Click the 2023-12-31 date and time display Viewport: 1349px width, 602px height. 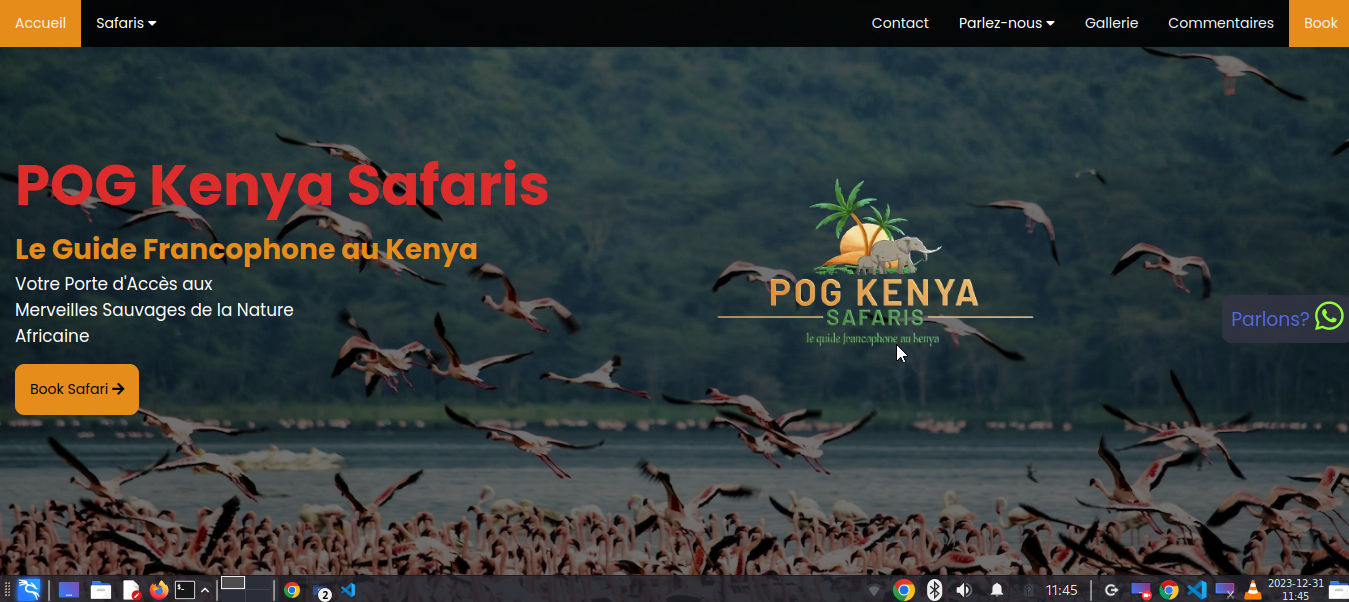pos(1295,590)
